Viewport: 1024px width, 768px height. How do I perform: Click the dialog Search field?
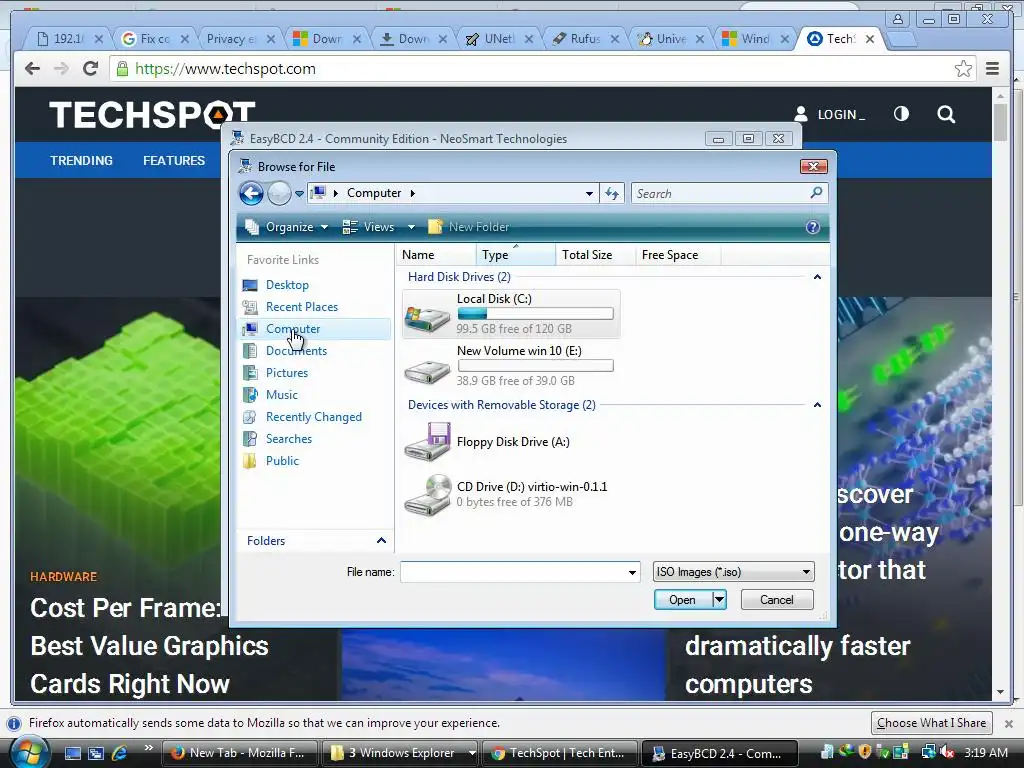[720, 193]
